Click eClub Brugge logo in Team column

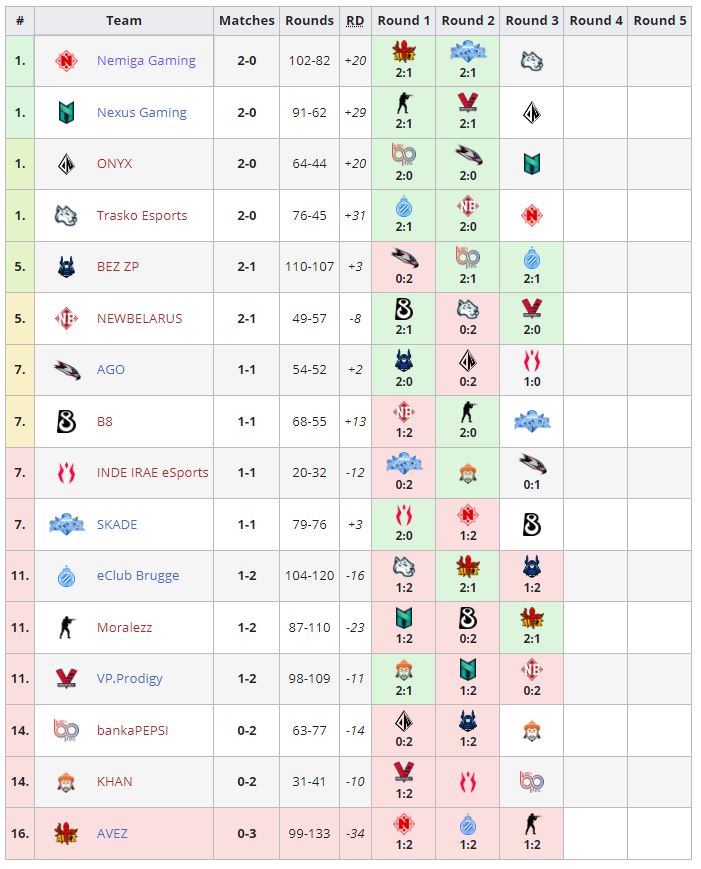[66, 576]
